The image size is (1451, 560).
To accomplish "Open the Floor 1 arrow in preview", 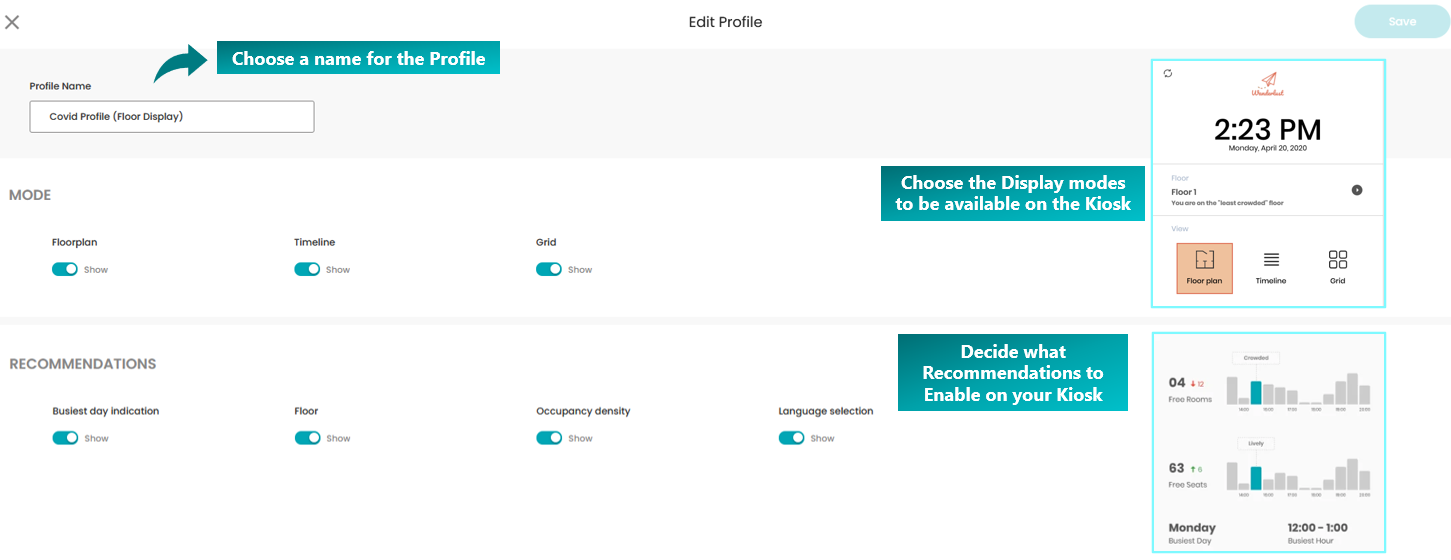I will (x=1357, y=190).
